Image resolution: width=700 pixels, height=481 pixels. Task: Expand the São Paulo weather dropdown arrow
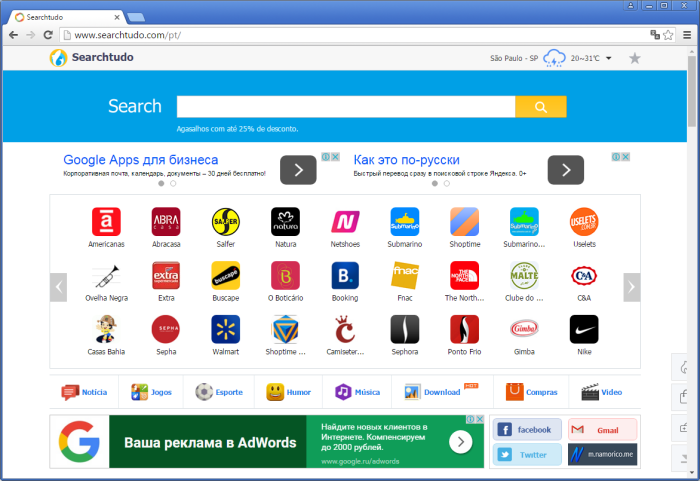(608, 58)
